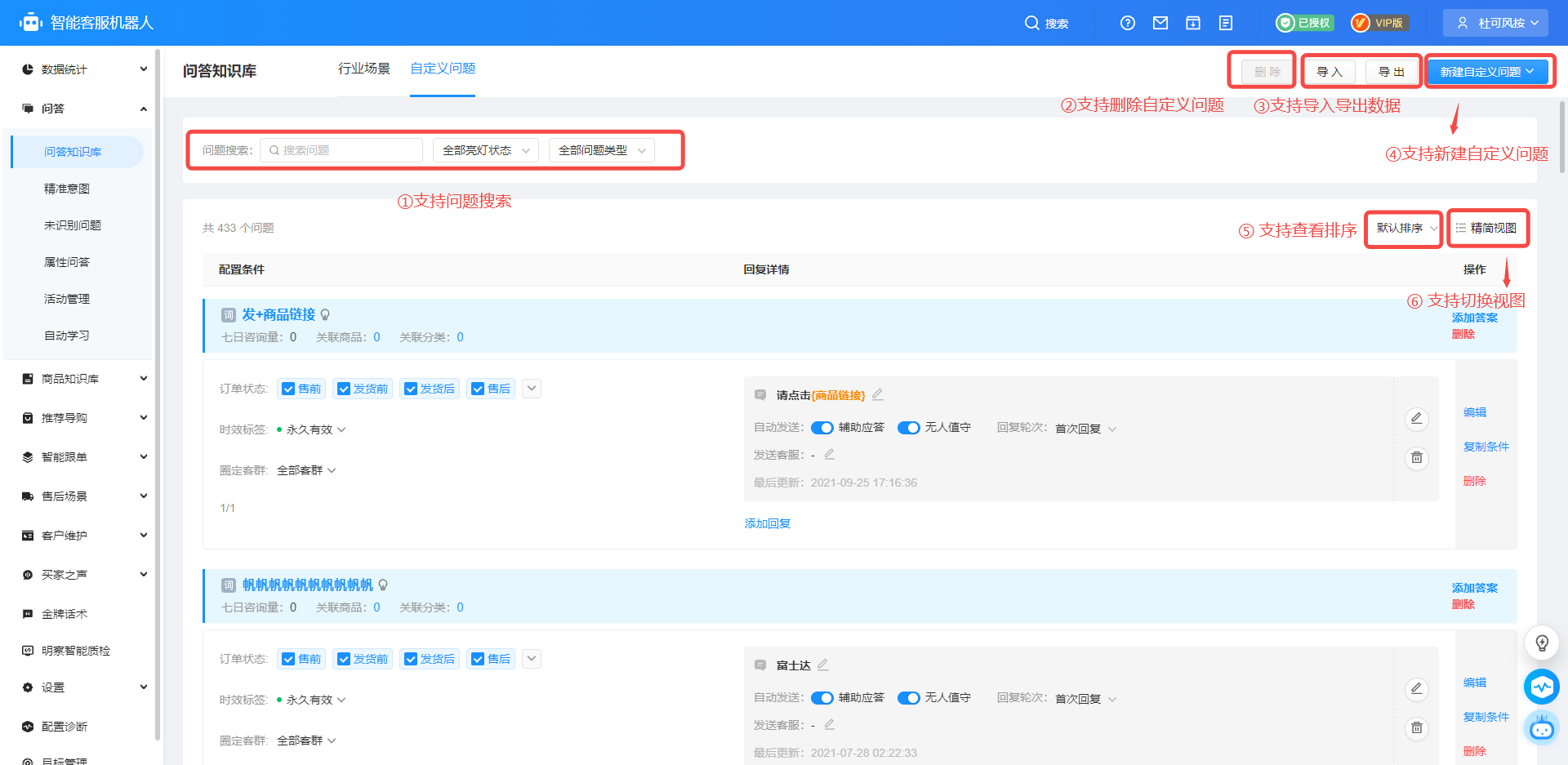Switch to 自定义问题 tab
The width and height of the screenshot is (1568, 765).
[443, 69]
